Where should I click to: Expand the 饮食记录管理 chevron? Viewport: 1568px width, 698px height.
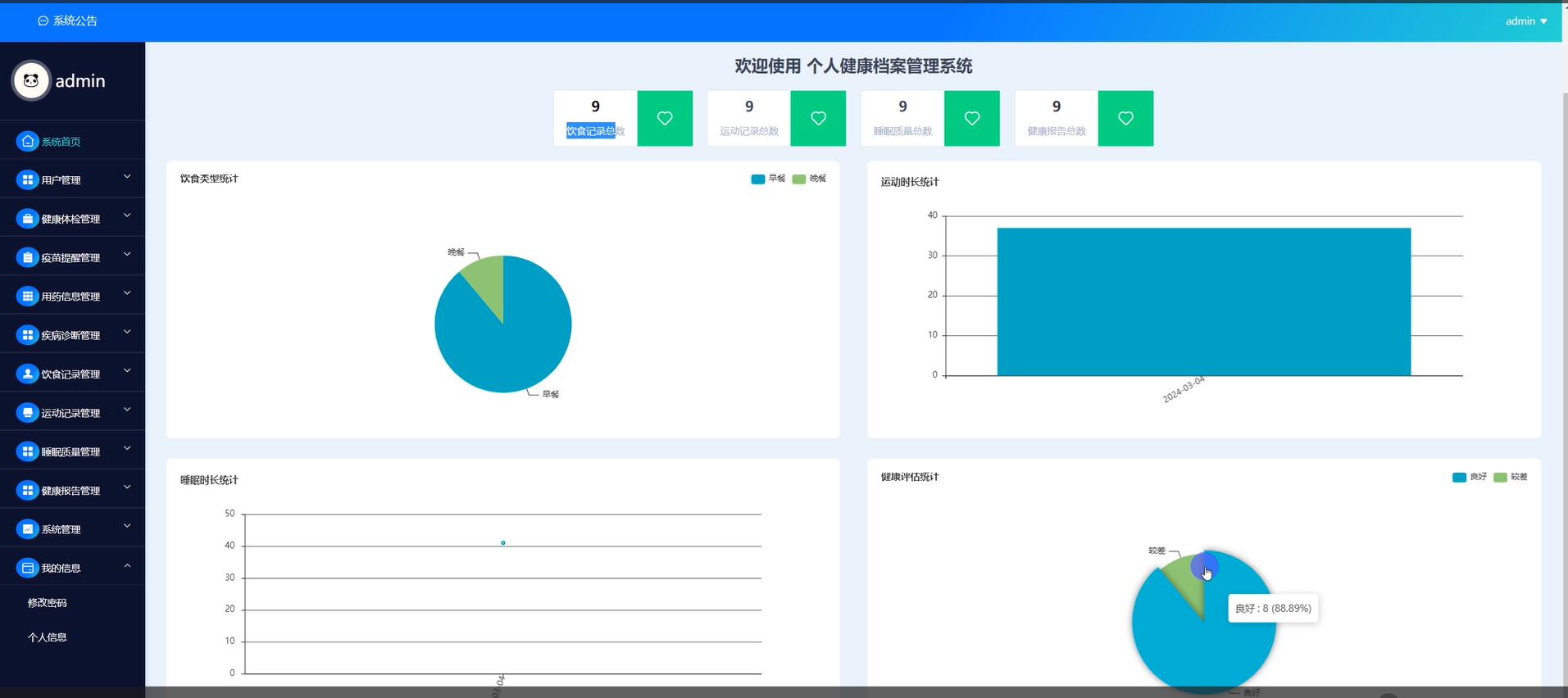tap(127, 371)
